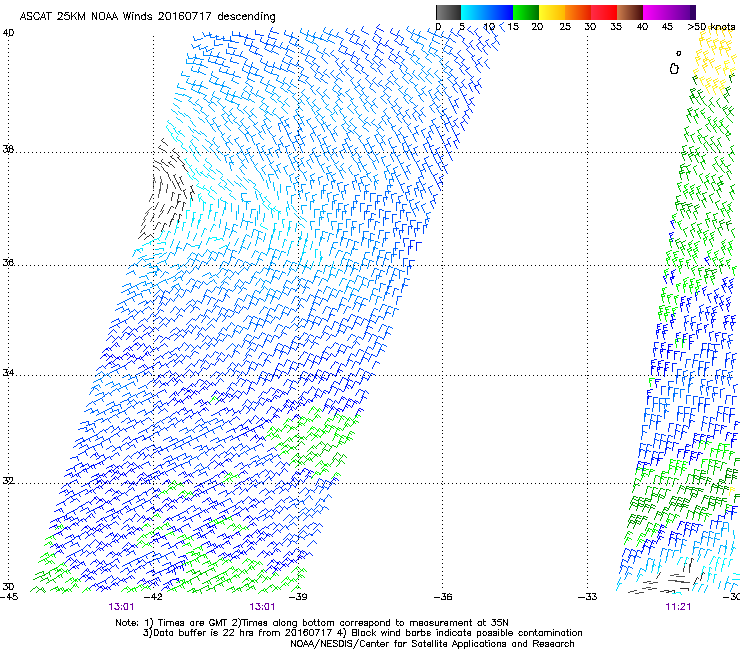Click the '35' legend scale value
740x650 pixels.
tap(616, 27)
